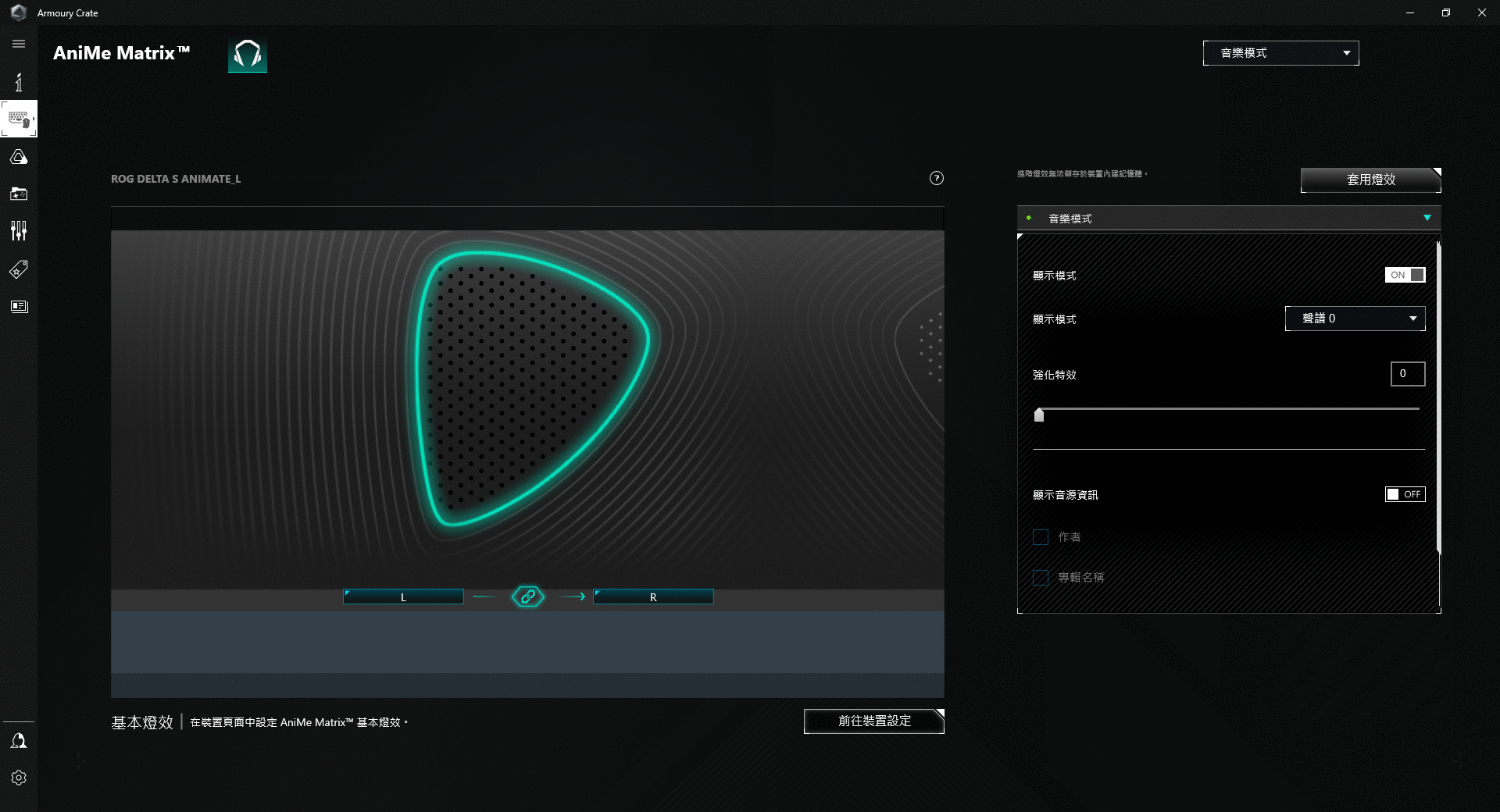Expand the 音樂模式 effect panel dropdown

click(x=1229, y=218)
